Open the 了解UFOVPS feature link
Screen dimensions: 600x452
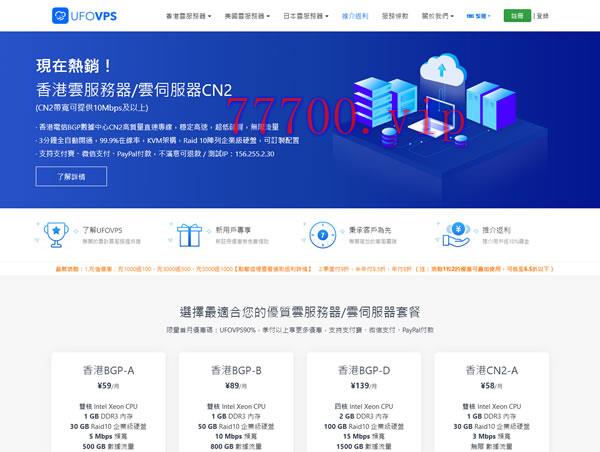[x=102, y=230]
